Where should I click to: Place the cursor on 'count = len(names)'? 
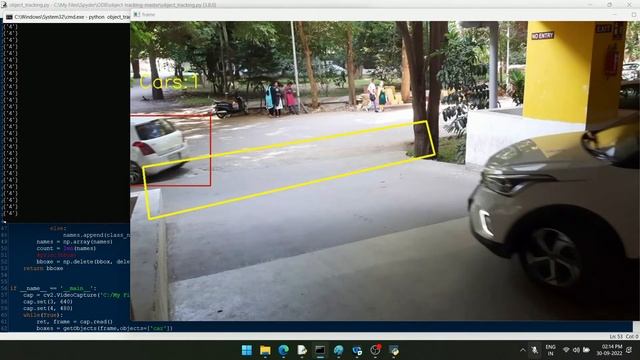click(66, 248)
